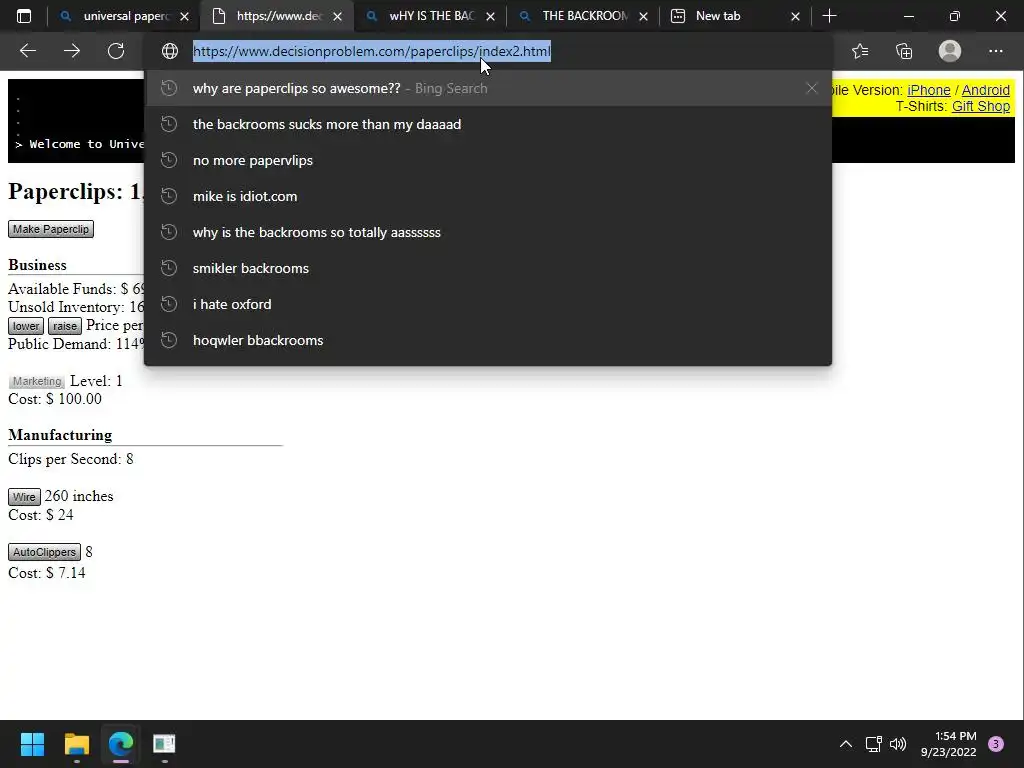The width and height of the screenshot is (1024, 768).
Task: Go back to previous page
Action: (x=28, y=51)
